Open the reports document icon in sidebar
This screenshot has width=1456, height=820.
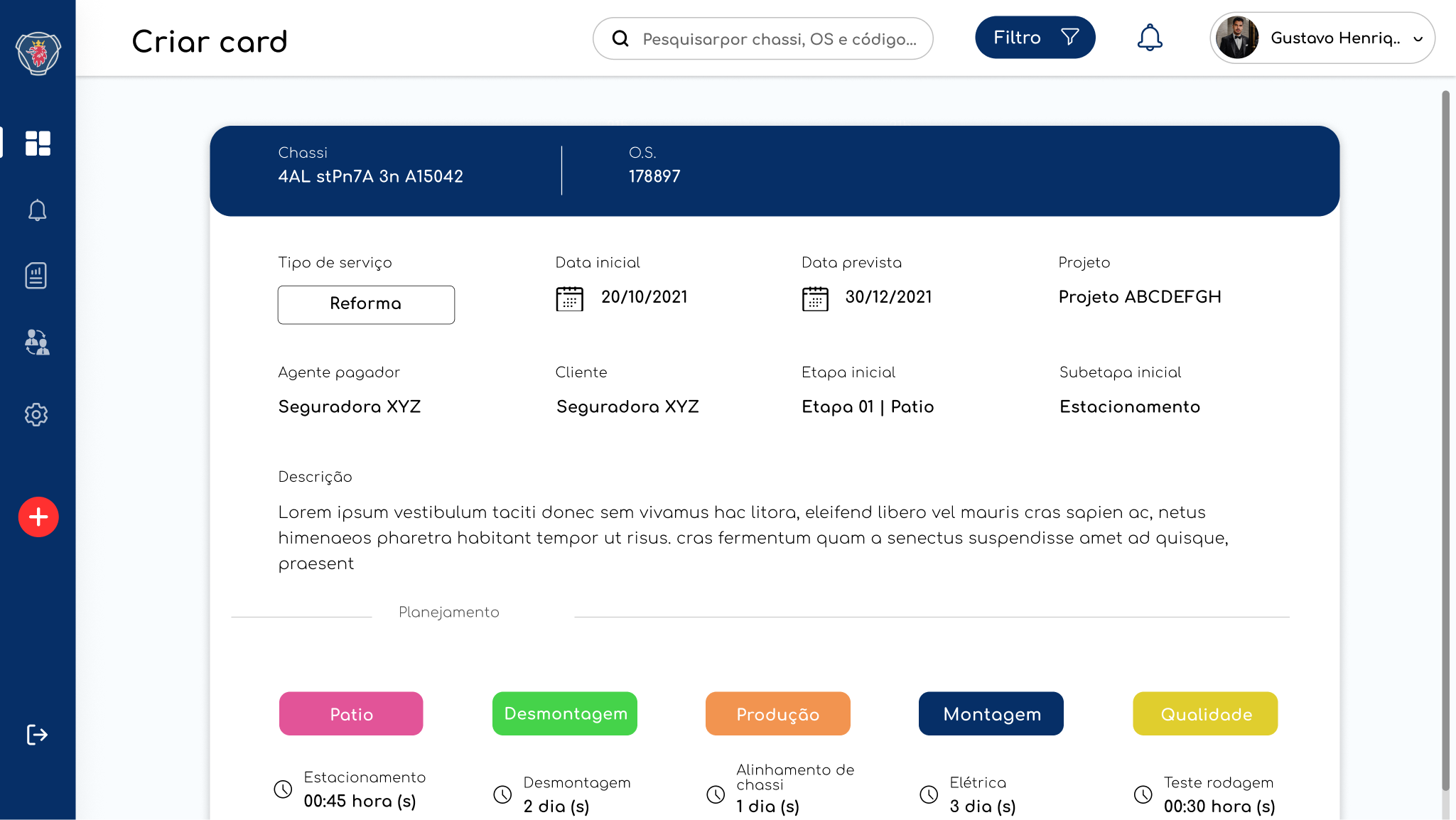36,276
